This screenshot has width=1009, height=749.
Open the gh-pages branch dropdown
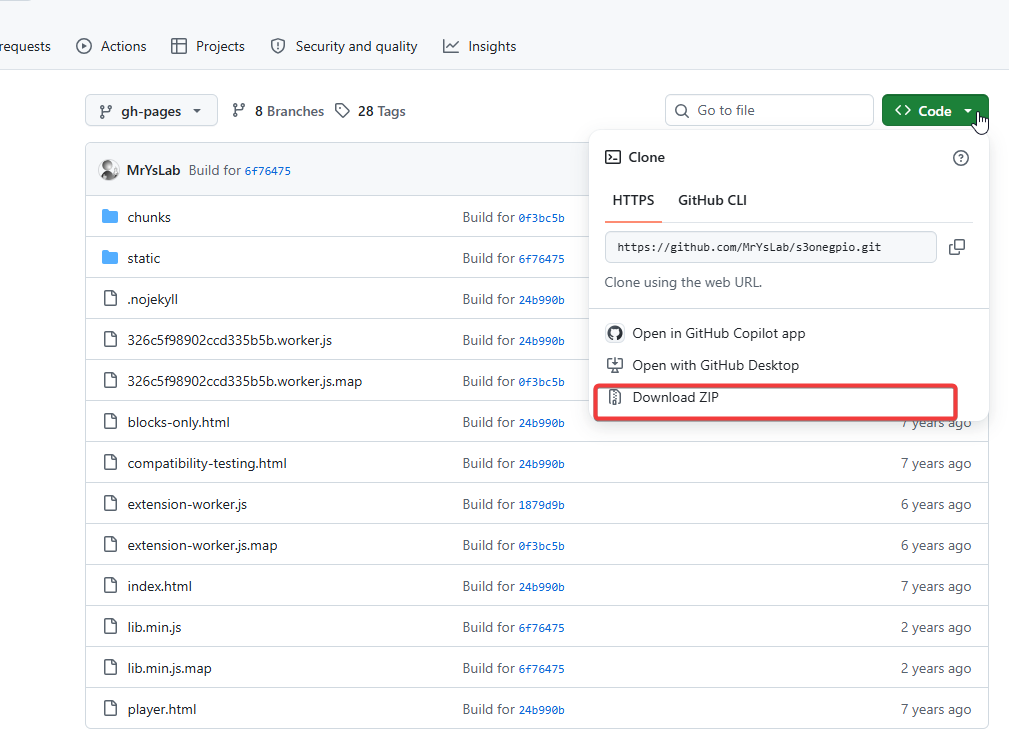(151, 111)
